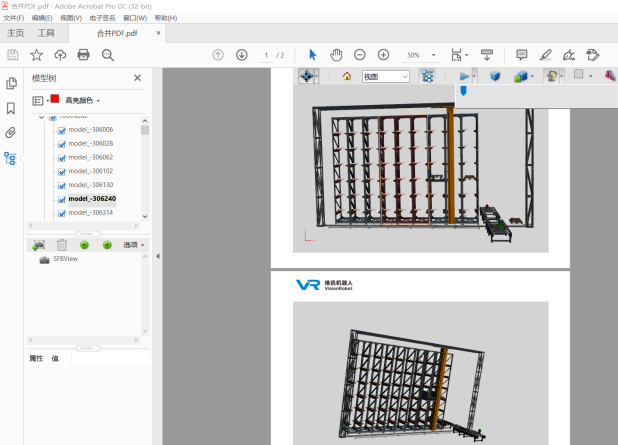Image resolution: width=618 pixels, height=445 pixels.
Task: Open the 选项 options dropdown
Action: coord(134,245)
